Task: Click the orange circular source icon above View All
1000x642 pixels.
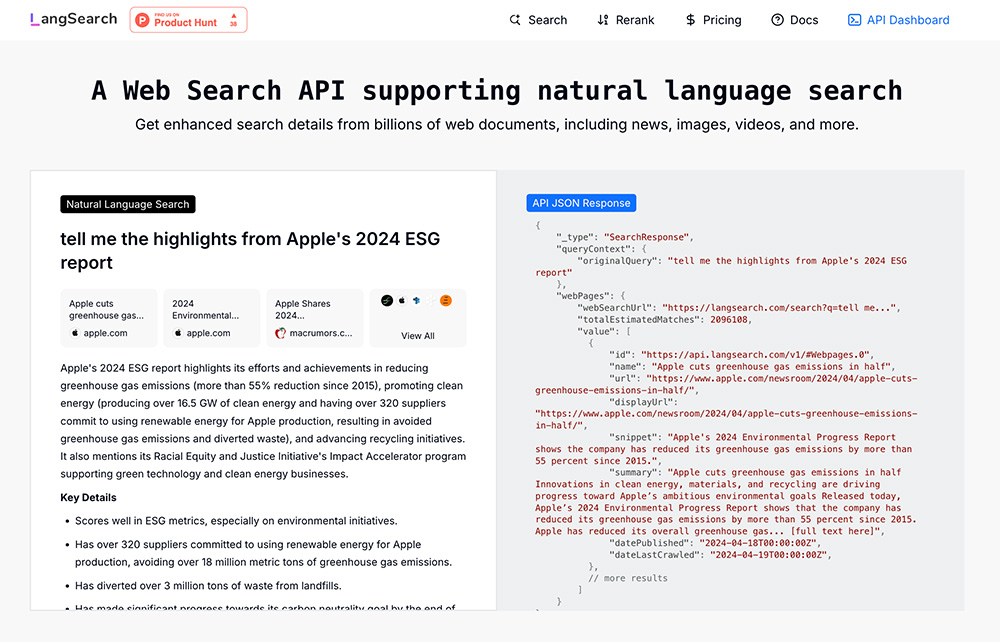Action: [x=446, y=300]
